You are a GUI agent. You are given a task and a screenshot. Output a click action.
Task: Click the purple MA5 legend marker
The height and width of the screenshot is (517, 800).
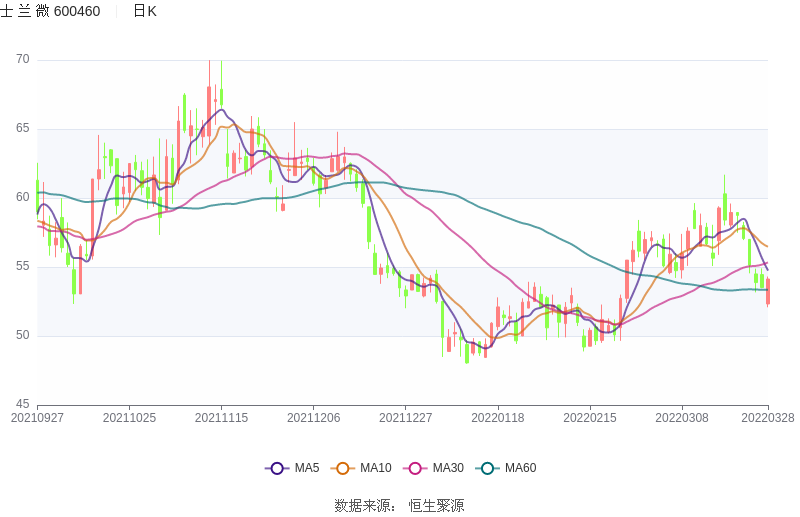click(x=277, y=468)
